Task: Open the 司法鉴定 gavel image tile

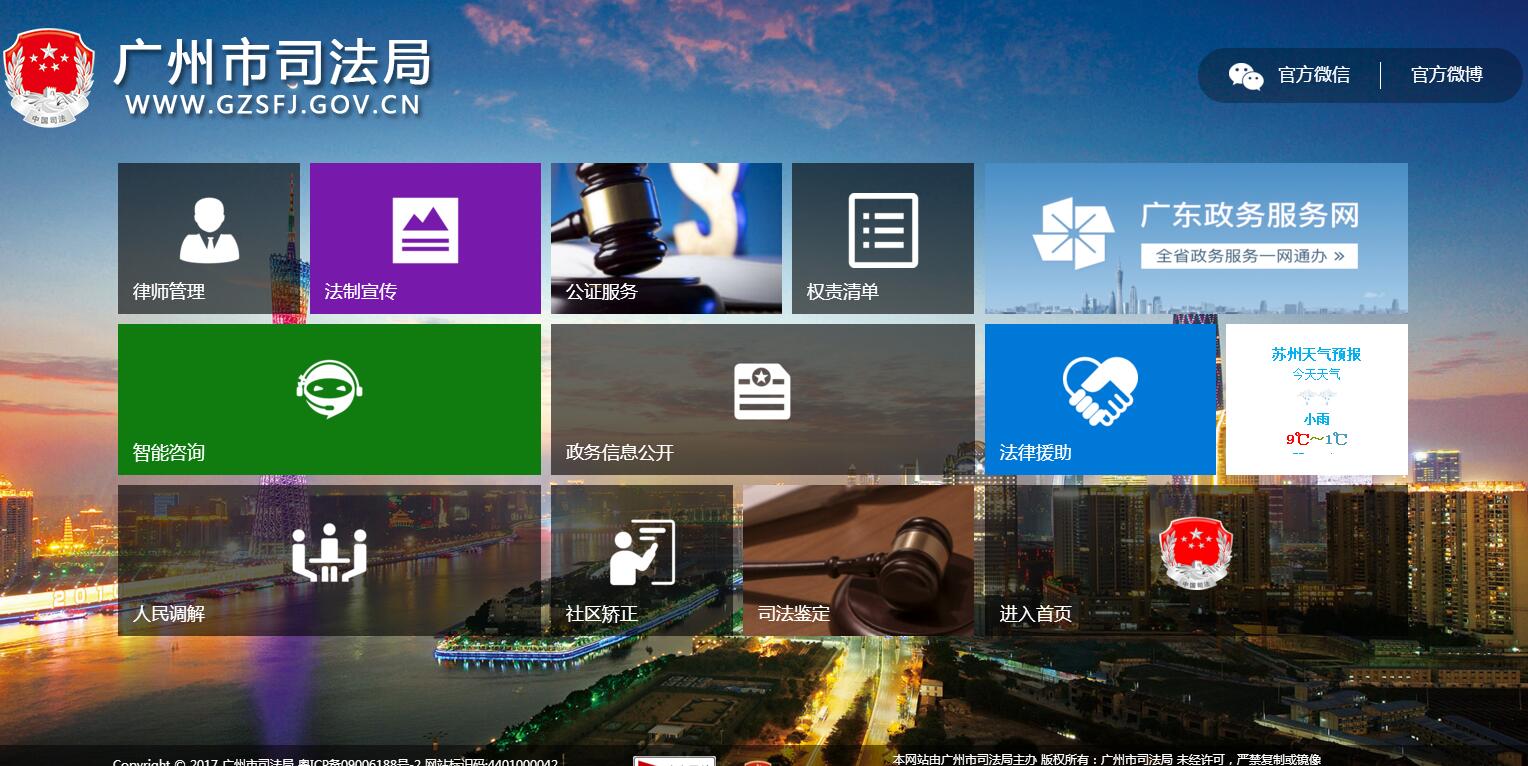Action: [858, 560]
